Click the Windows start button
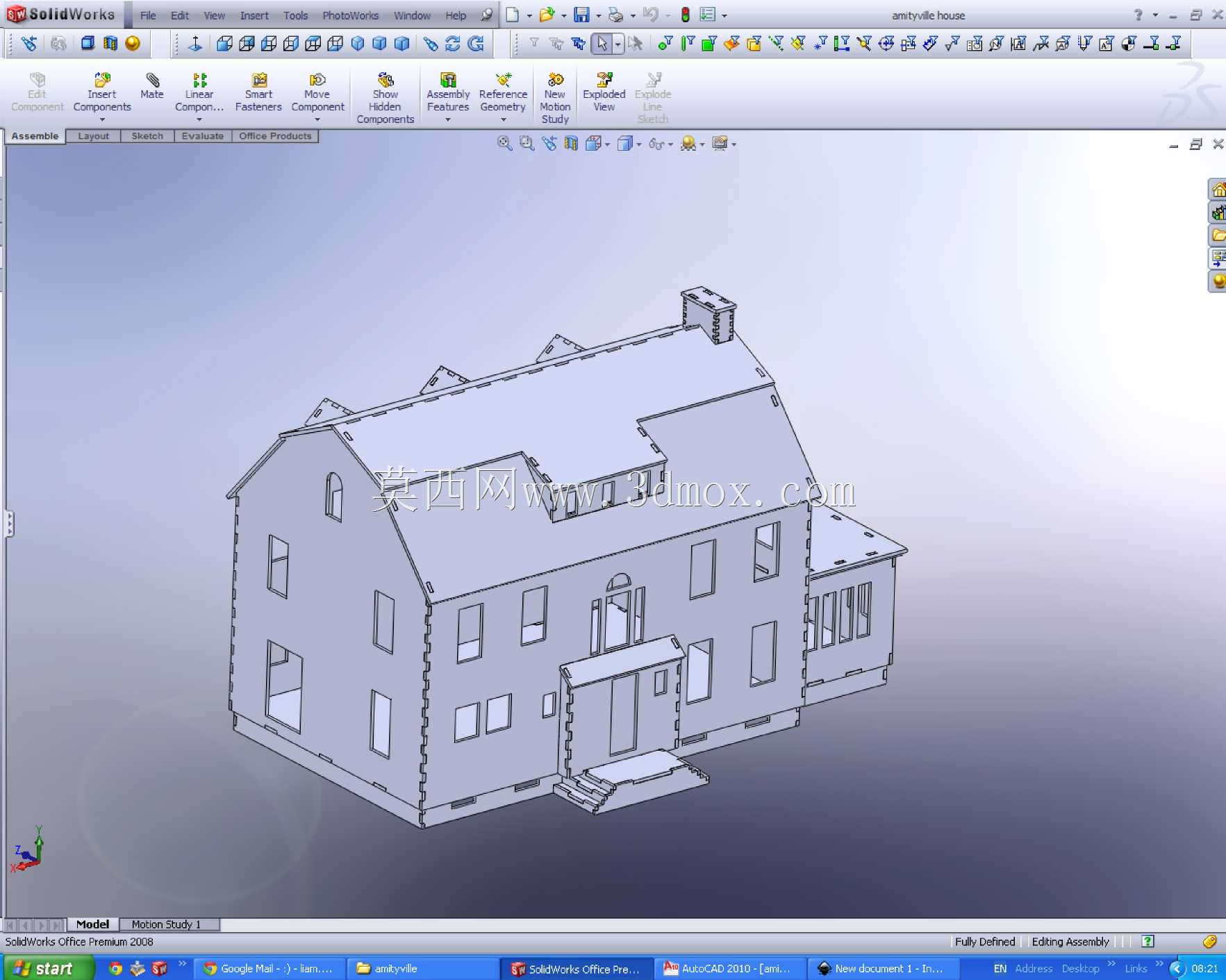 (47, 968)
